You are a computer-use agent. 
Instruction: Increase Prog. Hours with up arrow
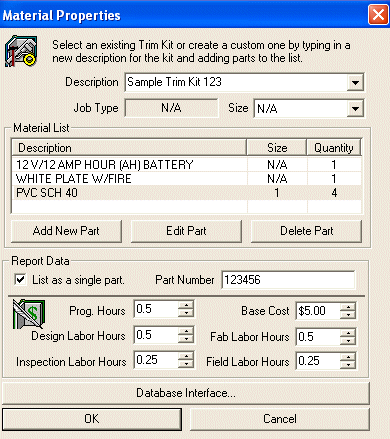[186, 305]
